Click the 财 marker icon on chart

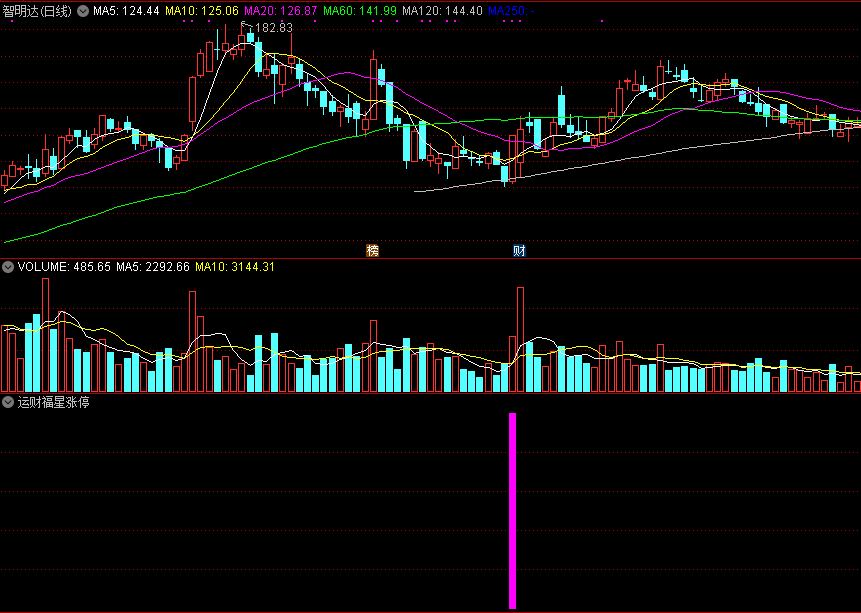coord(519,251)
